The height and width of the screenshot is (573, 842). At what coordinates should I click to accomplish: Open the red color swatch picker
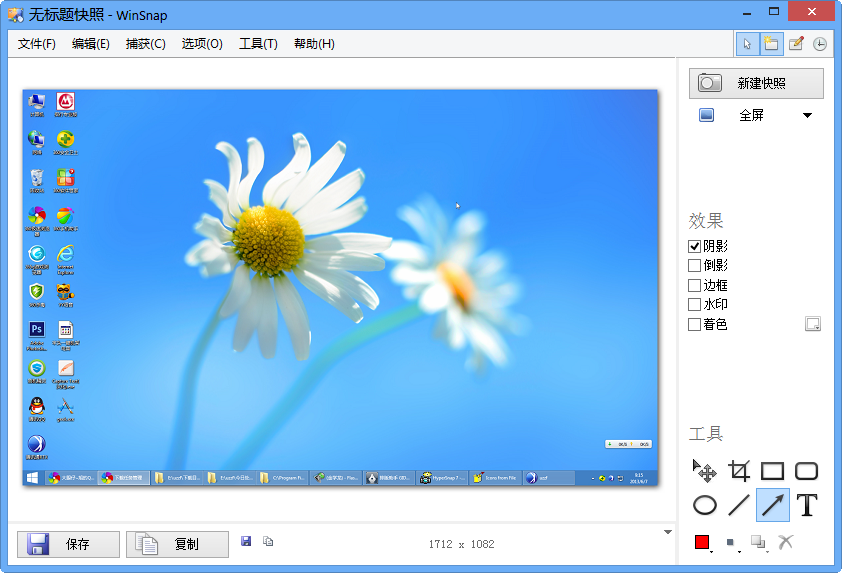tap(702, 542)
